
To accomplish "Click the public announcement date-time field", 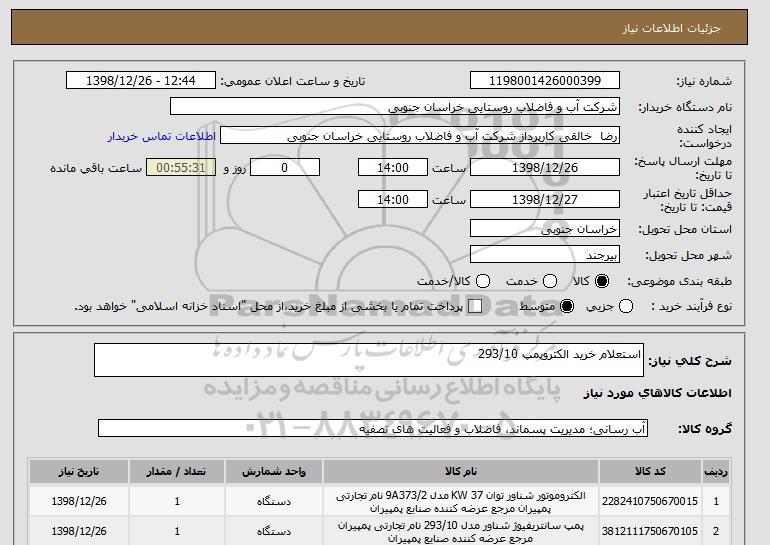I will [x=141, y=81].
